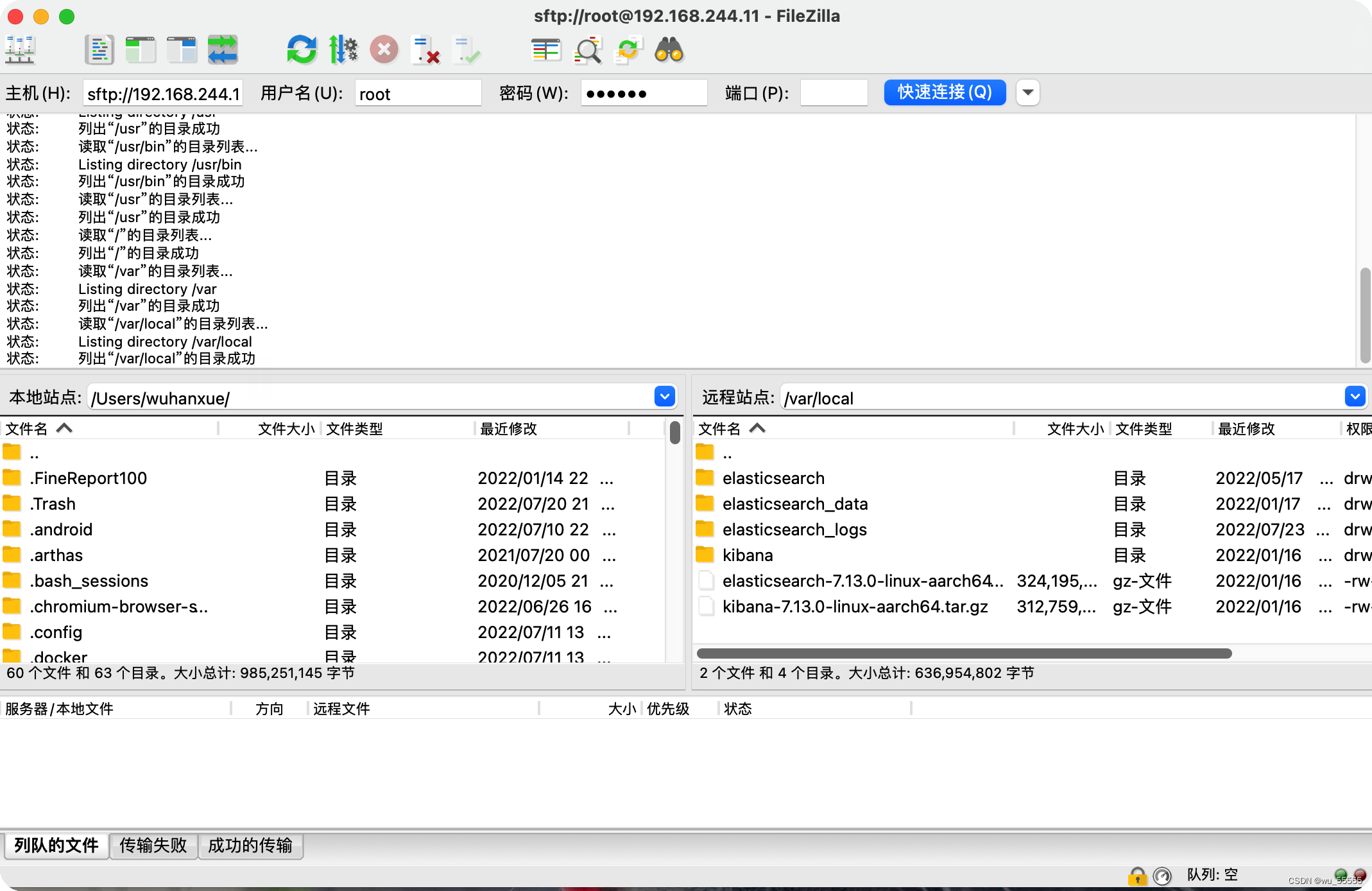Switch to 传输失败 tab

coord(153,845)
